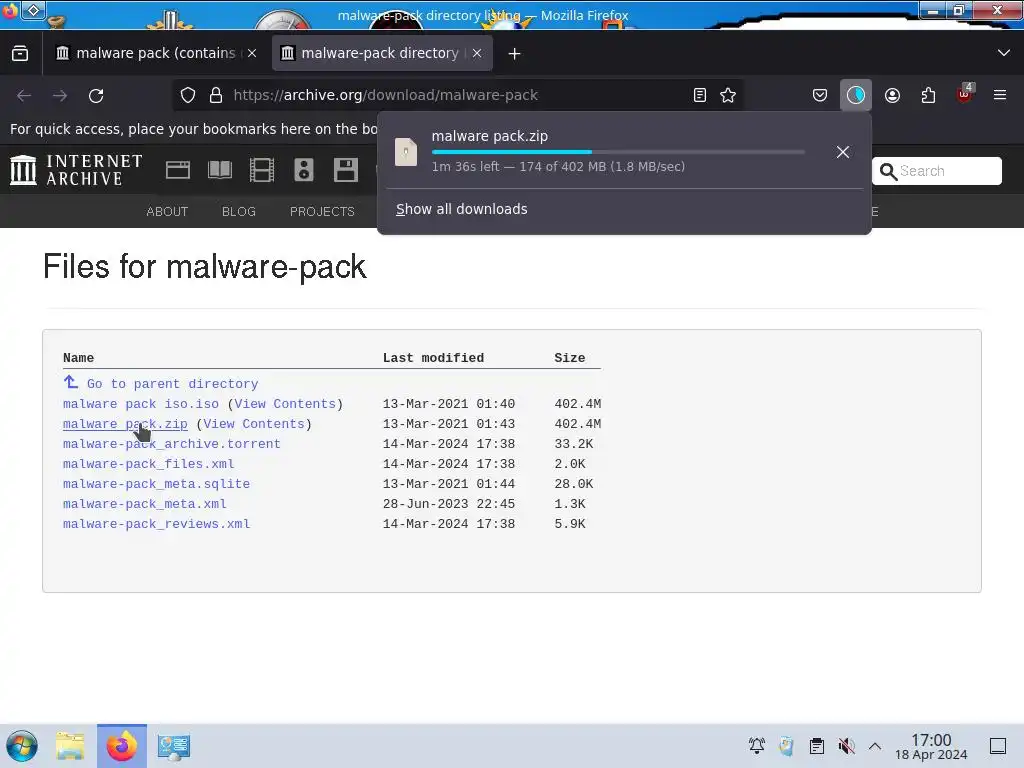Open the start menu orb

coord(22,746)
